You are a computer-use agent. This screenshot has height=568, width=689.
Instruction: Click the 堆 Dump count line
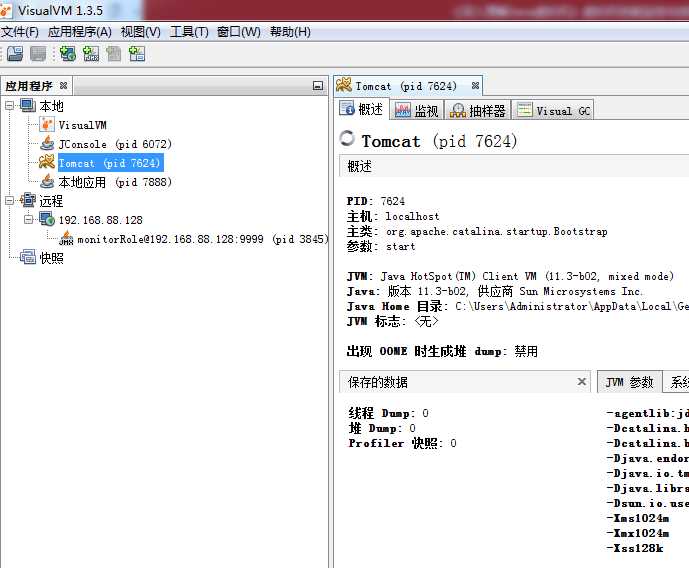pyautogui.click(x=382, y=428)
